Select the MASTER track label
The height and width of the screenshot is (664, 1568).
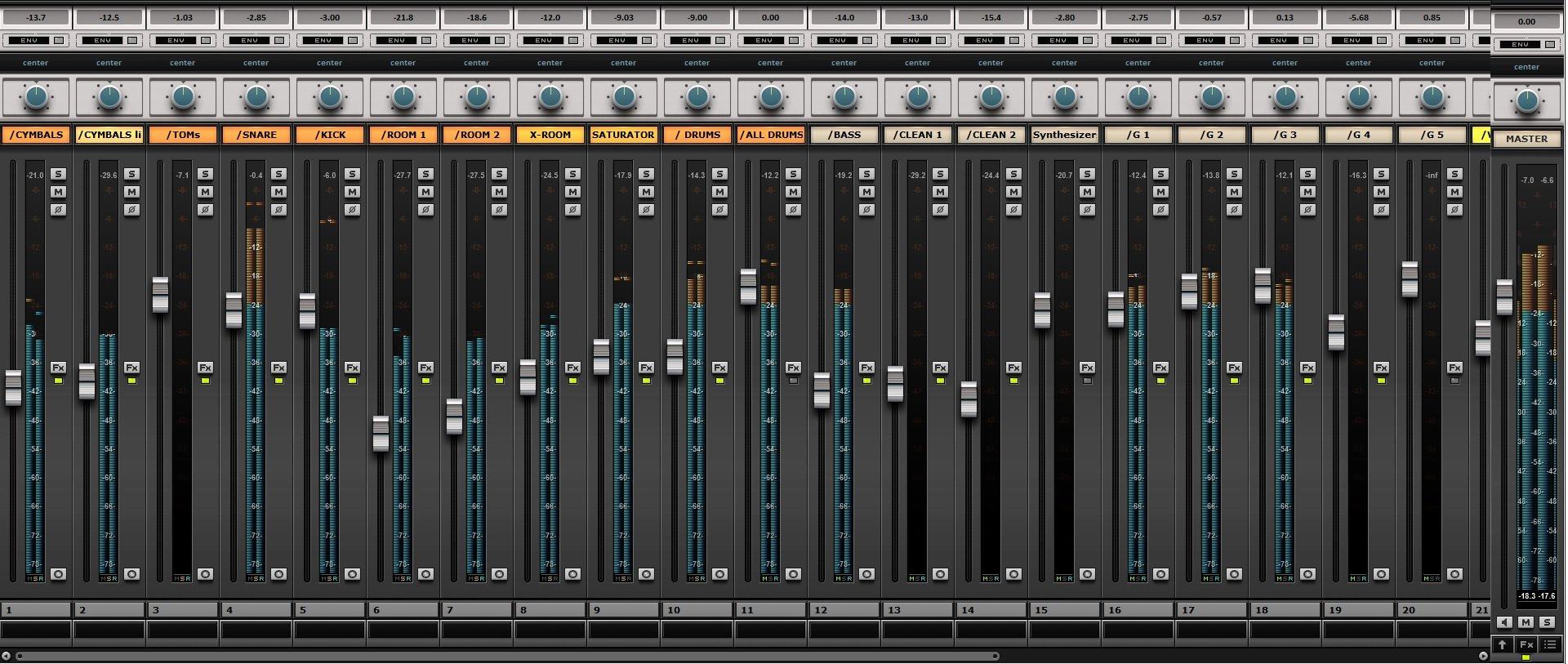(1526, 139)
